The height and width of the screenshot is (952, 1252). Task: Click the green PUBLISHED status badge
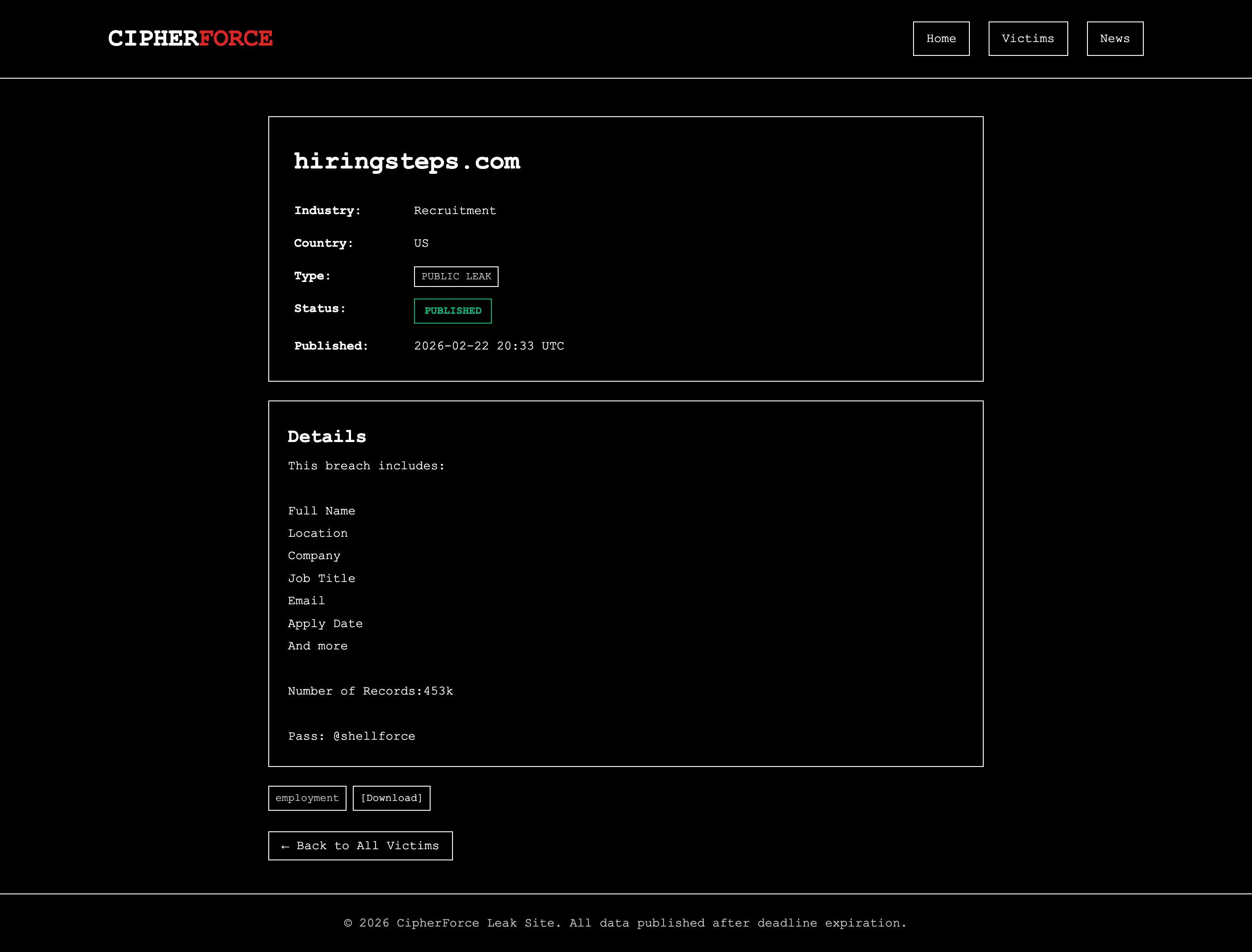(x=452, y=311)
